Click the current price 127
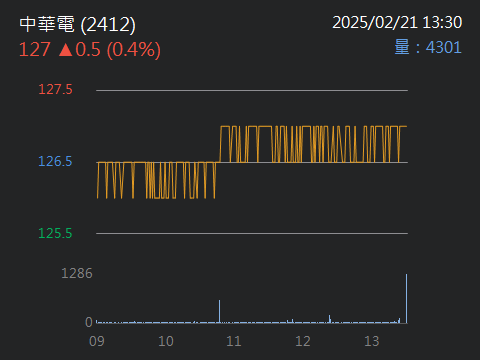This screenshot has height=360, width=480. 35,50
